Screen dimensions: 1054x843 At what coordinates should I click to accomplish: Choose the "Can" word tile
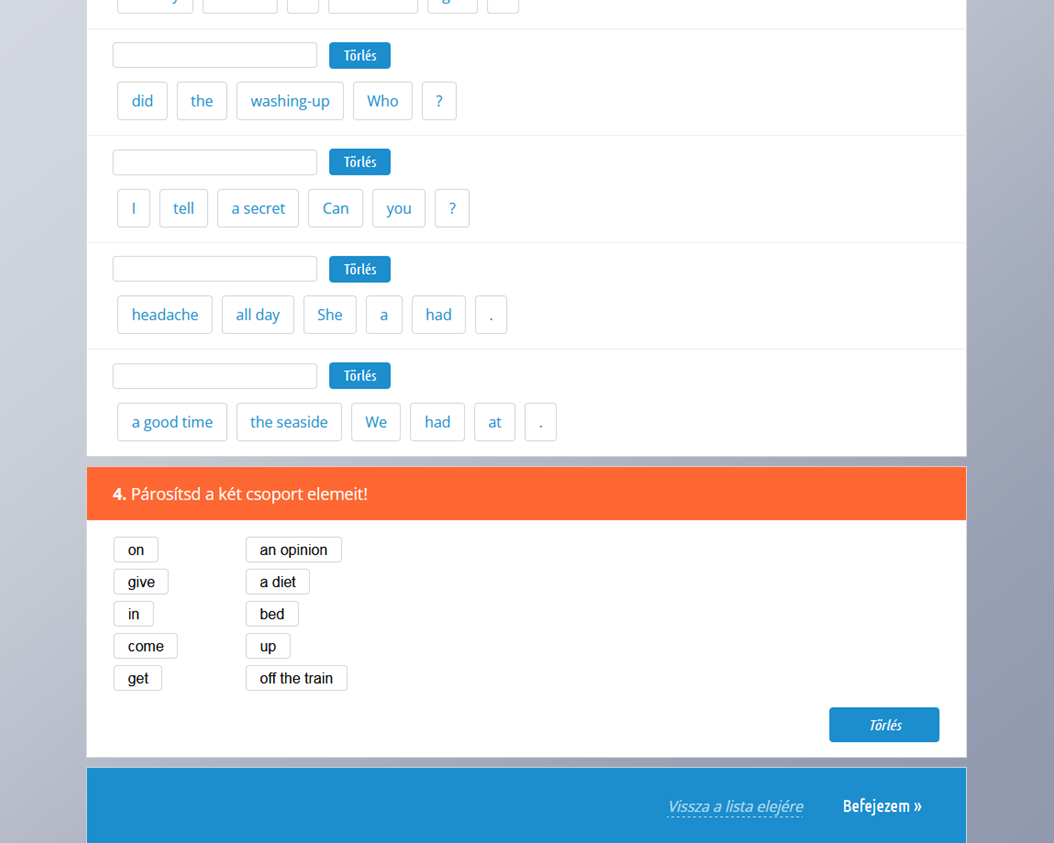coord(335,208)
